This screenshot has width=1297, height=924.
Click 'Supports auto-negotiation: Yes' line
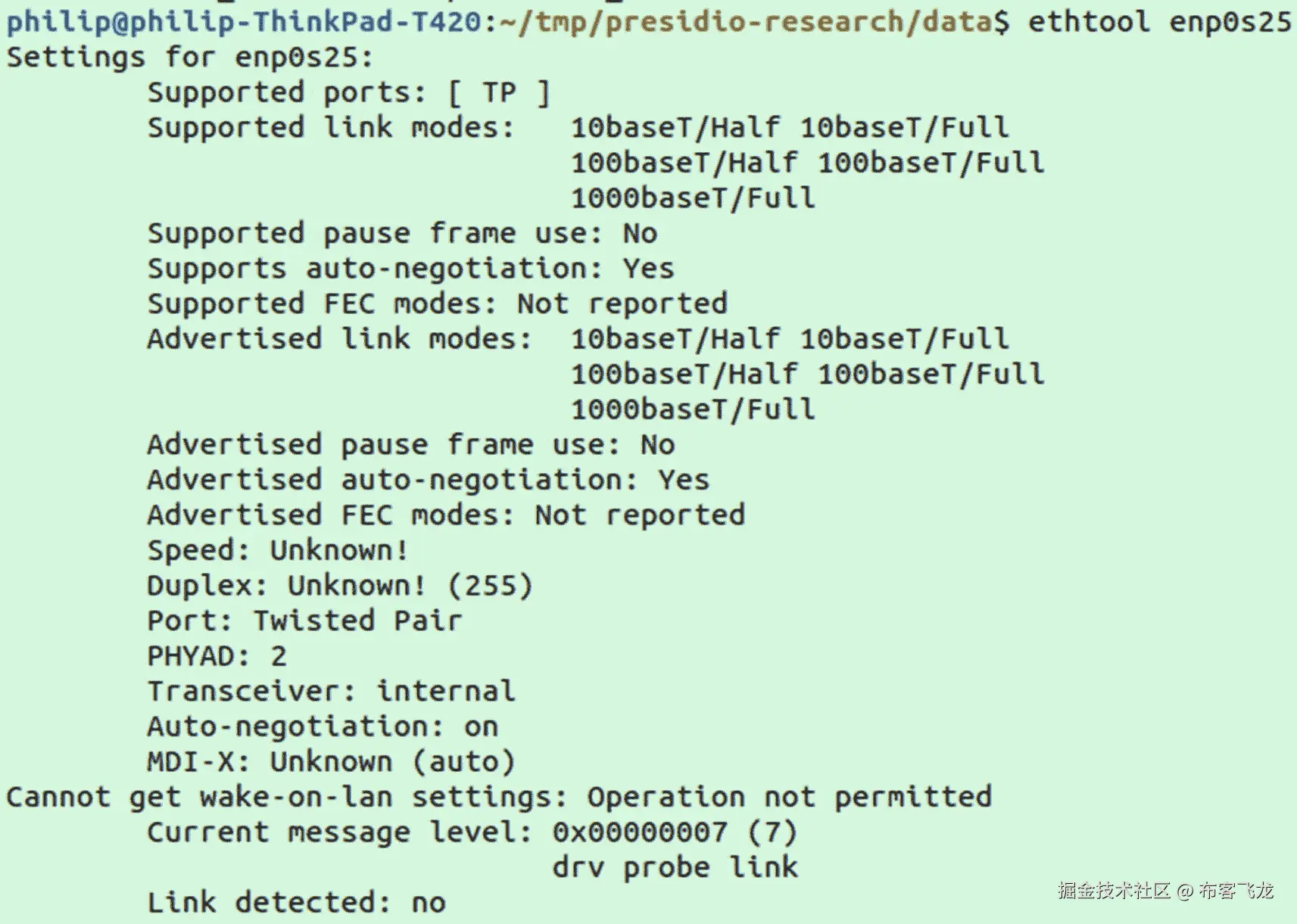point(410,269)
